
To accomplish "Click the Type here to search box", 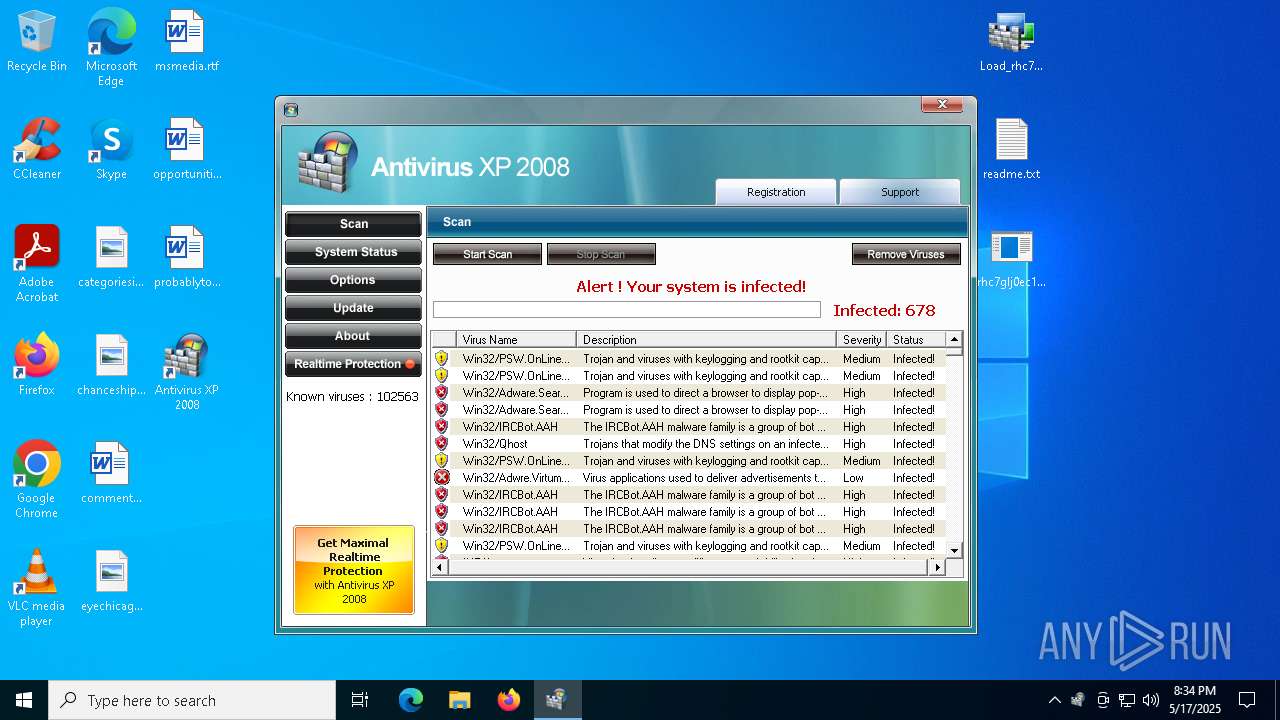I will pos(192,700).
